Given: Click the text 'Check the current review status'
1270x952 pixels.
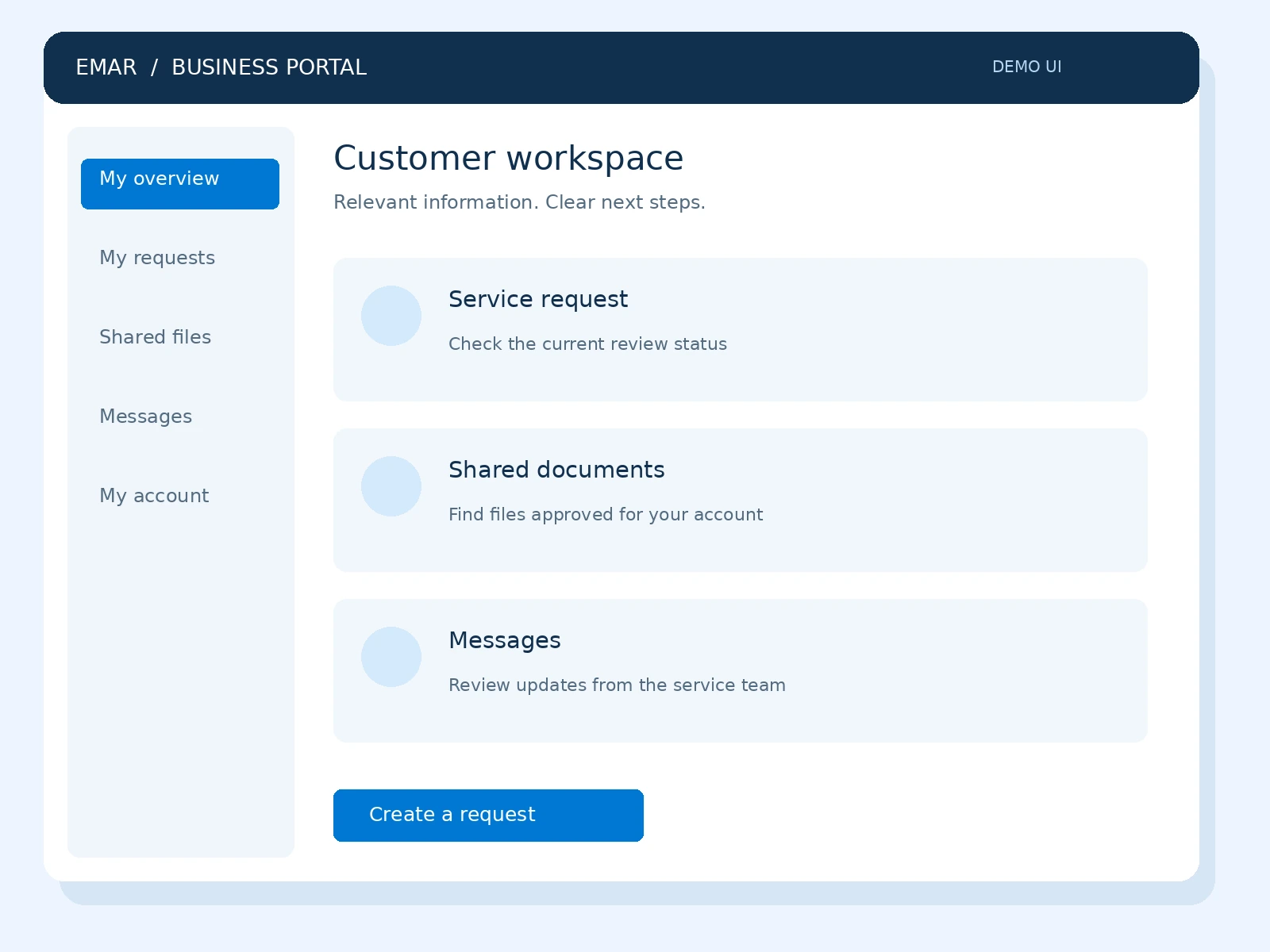Looking at the screenshot, I should (587, 344).
